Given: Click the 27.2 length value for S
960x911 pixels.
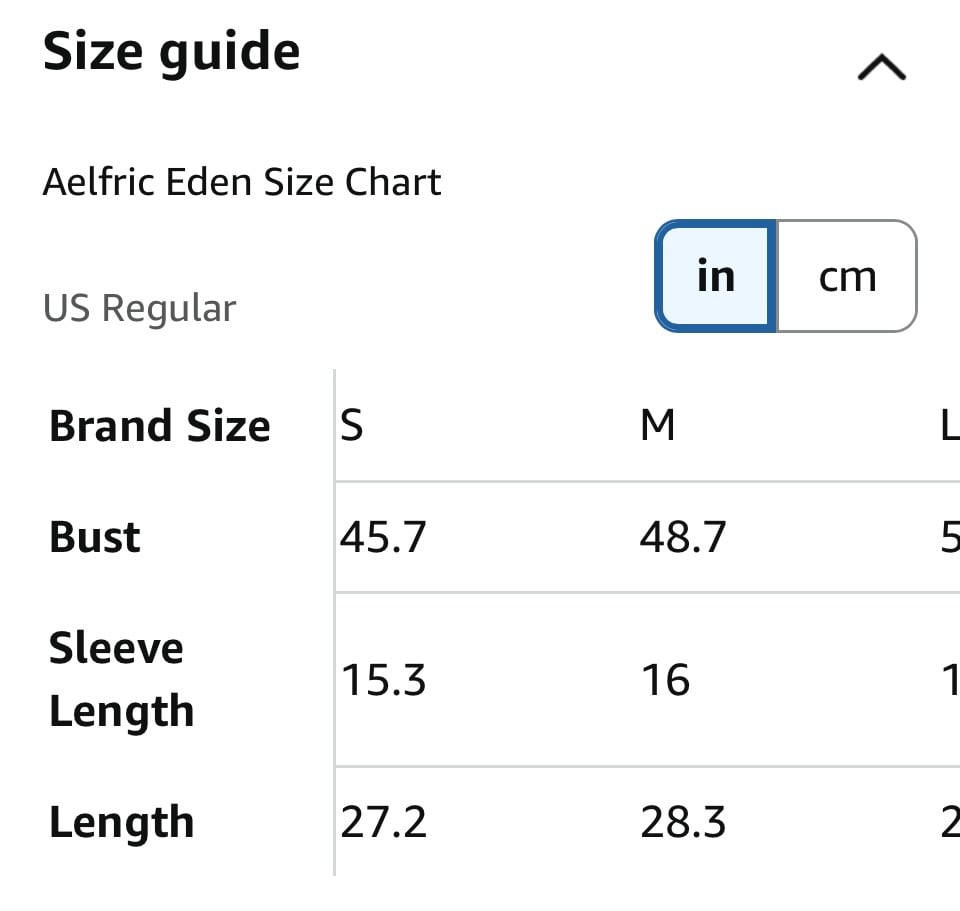Looking at the screenshot, I should coord(383,822).
